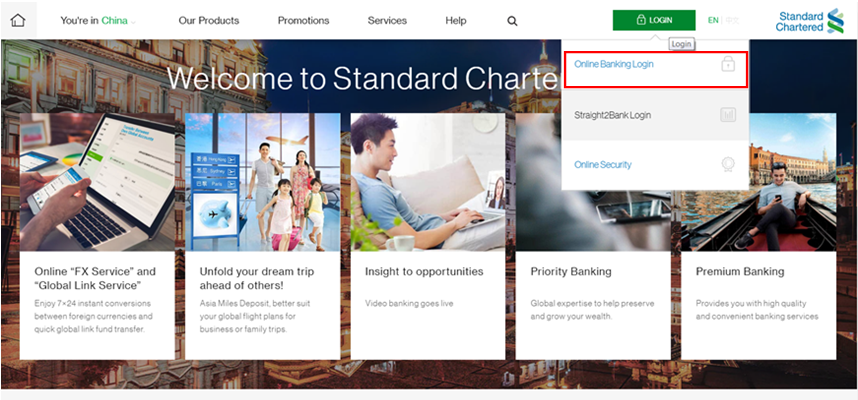Open Premium Banking card title

click(x=740, y=271)
